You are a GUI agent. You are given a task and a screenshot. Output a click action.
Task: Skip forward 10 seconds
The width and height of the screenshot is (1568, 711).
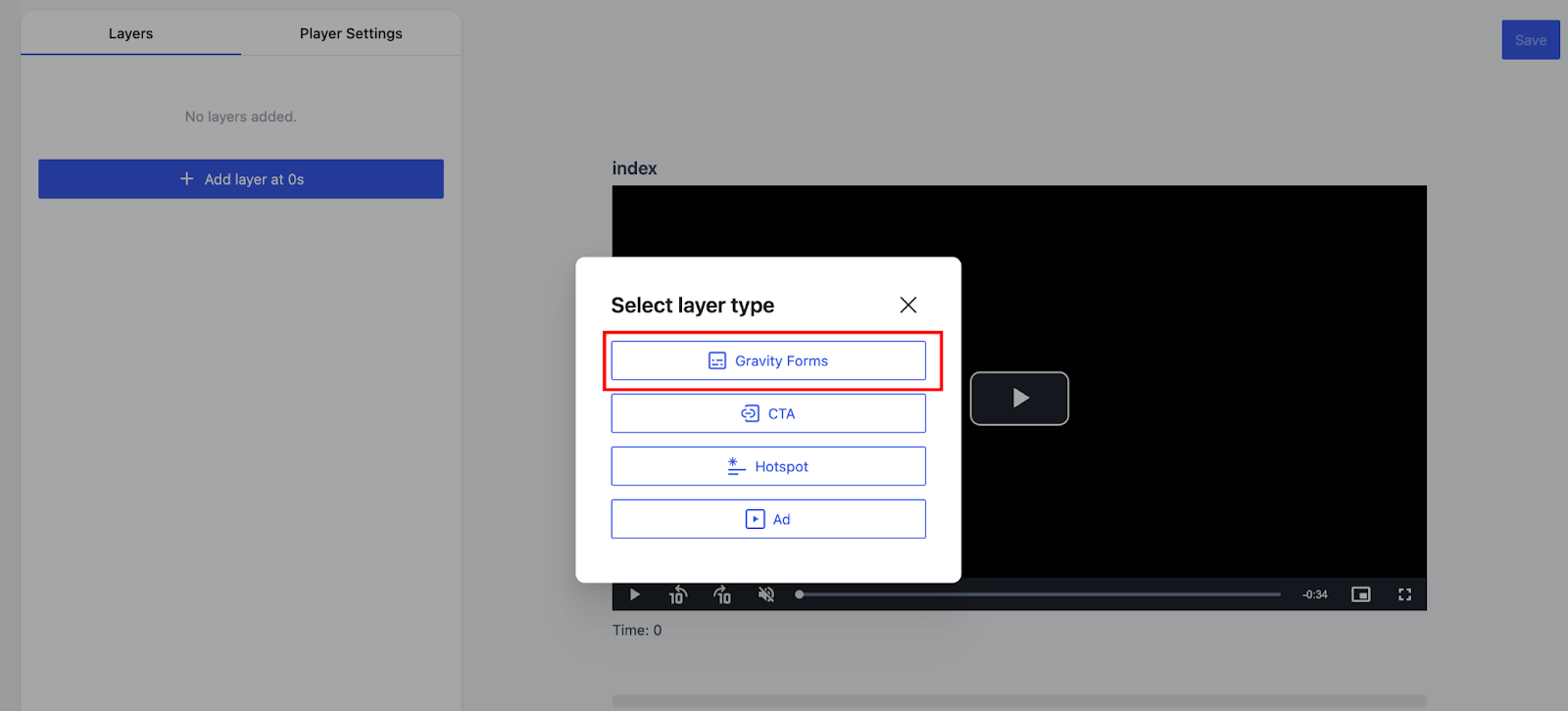pos(722,594)
